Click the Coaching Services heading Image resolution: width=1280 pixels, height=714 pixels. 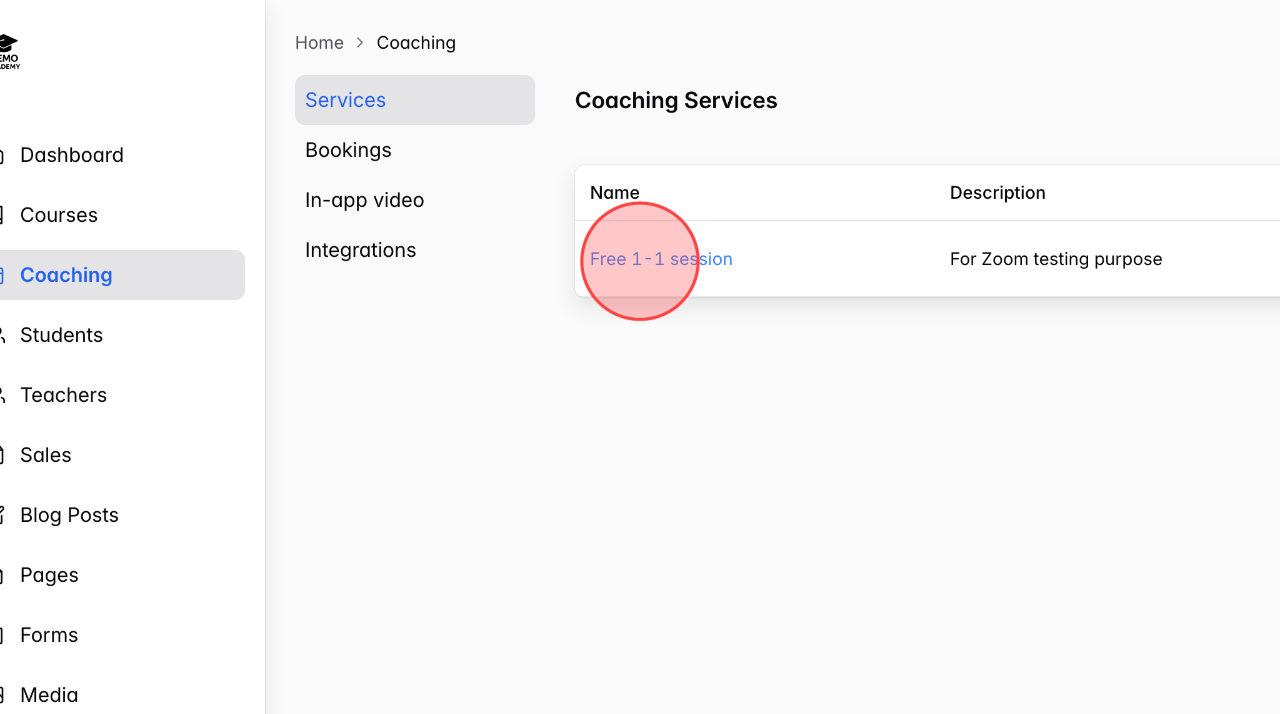(676, 100)
